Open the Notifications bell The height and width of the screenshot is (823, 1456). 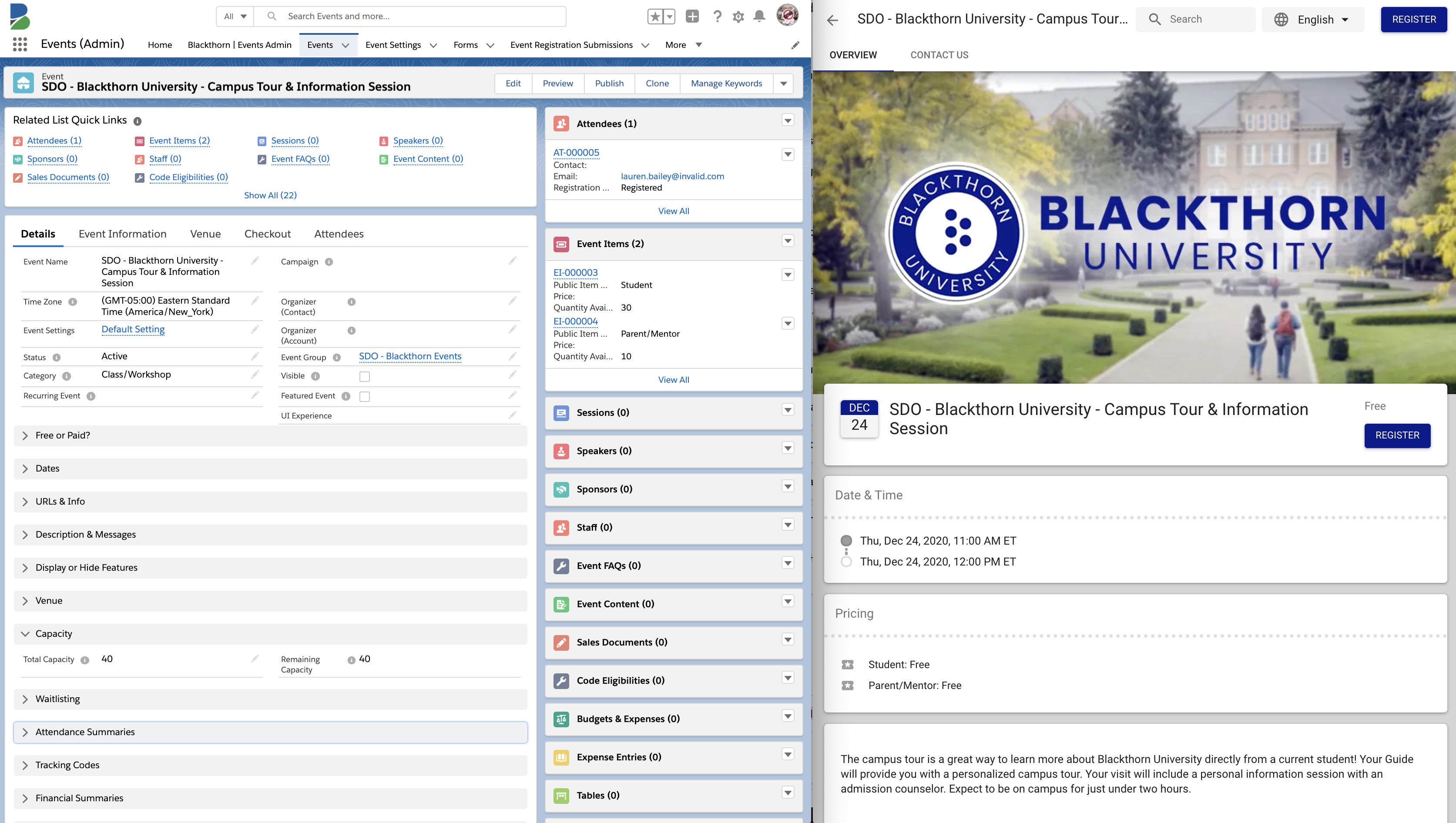click(x=759, y=17)
